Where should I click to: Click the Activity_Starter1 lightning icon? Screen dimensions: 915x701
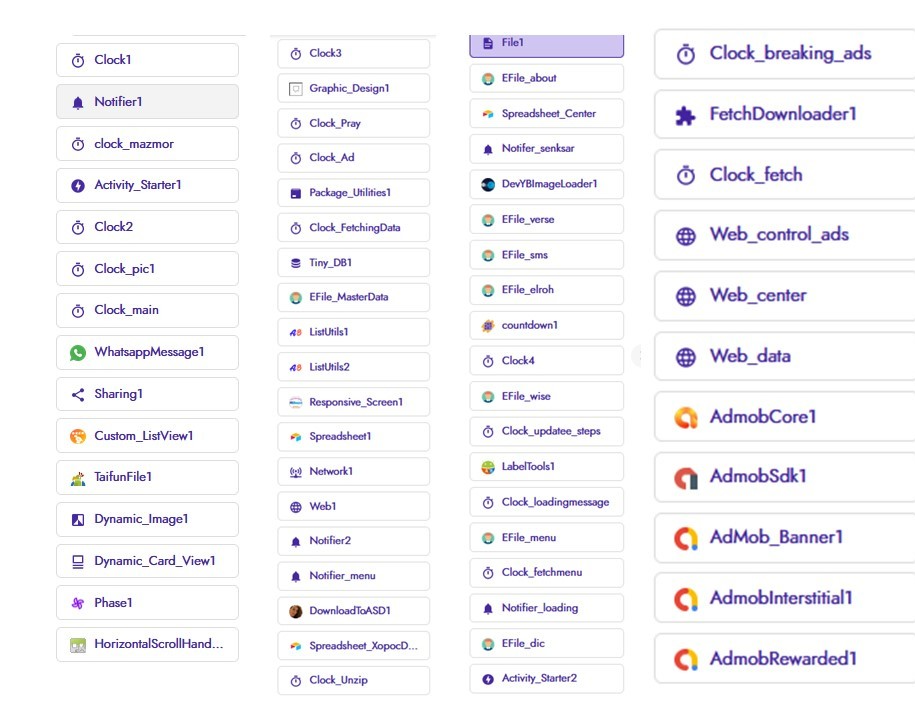pos(78,186)
